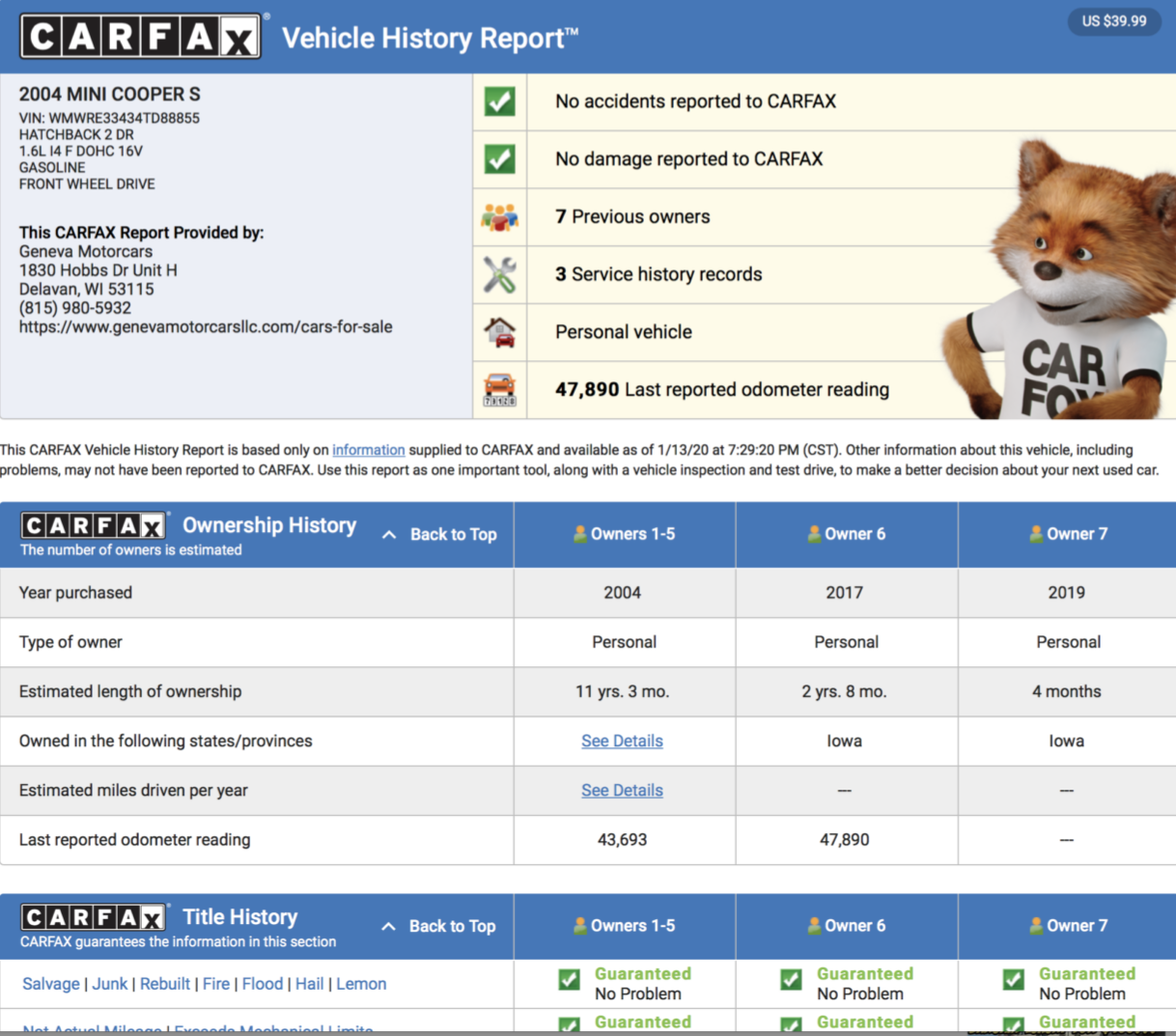Screen dimensions: 1176x1036
Task: Click the owner icon next to Owners 1-5 in Ownership History
Action: click(x=580, y=533)
